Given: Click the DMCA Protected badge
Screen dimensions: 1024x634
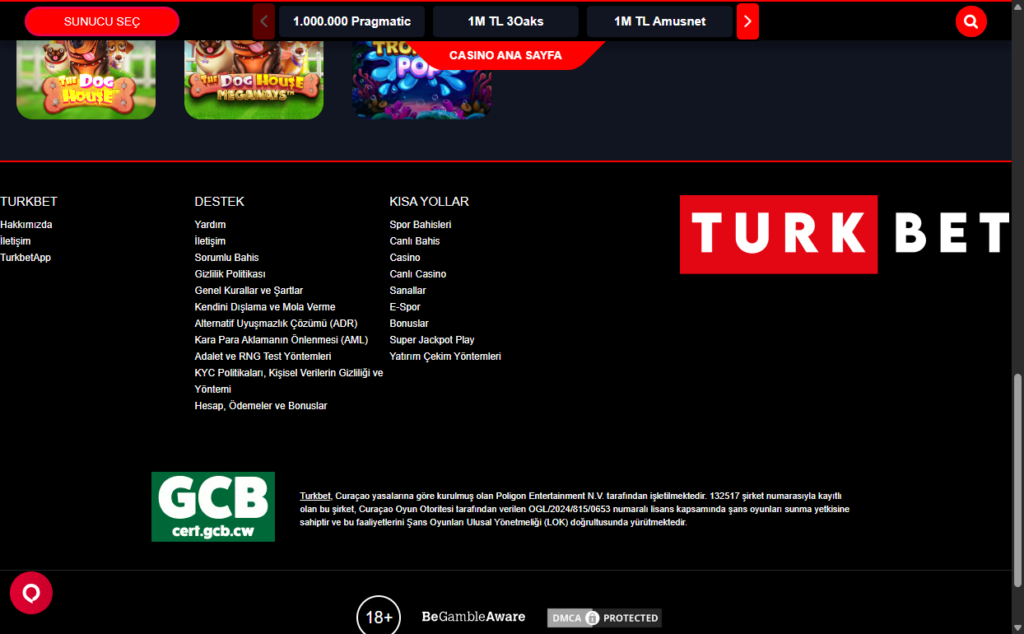Looking at the screenshot, I should pyautogui.click(x=604, y=617).
